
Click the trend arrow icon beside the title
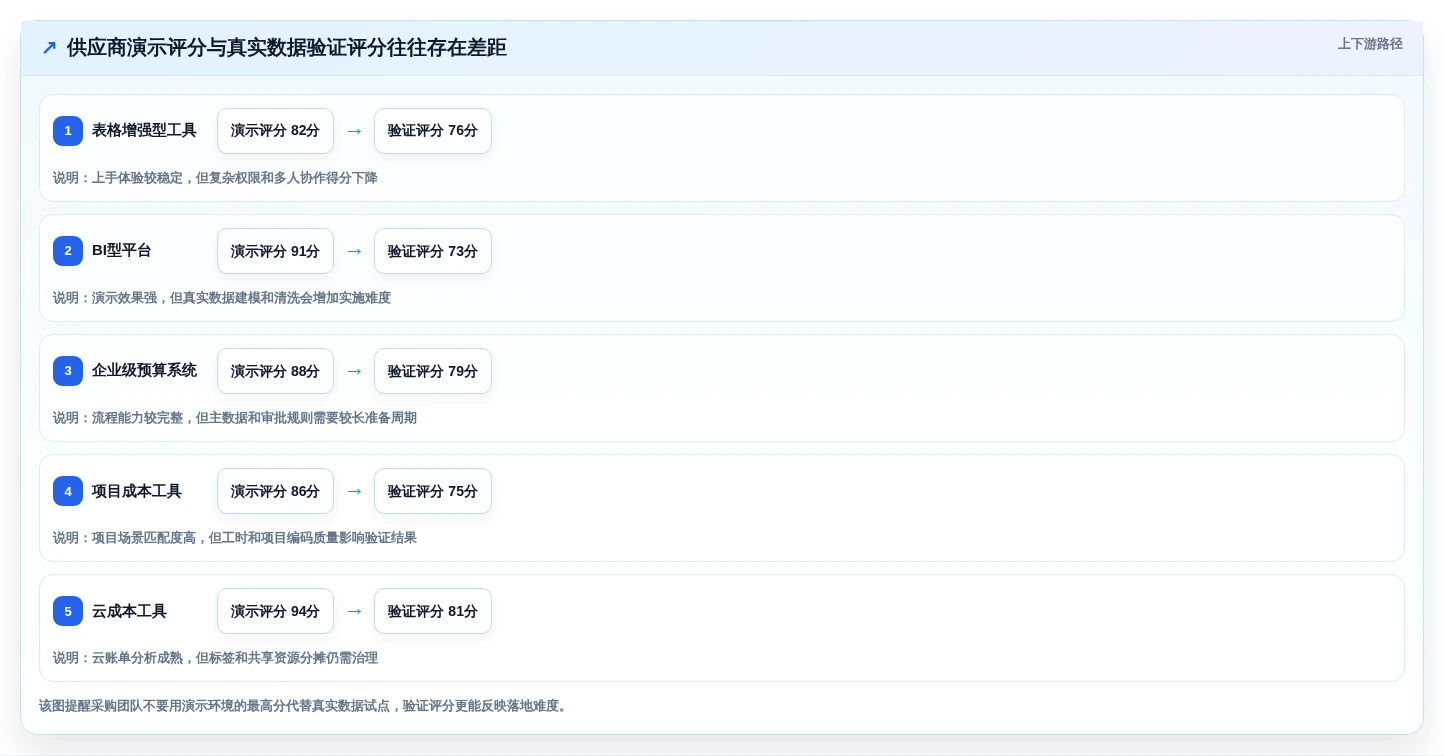coord(49,48)
